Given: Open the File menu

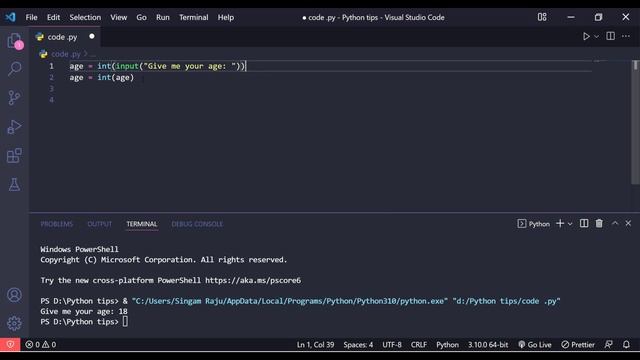Looking at the screenshot, I should pyautogui.click(x=31, y=17).
